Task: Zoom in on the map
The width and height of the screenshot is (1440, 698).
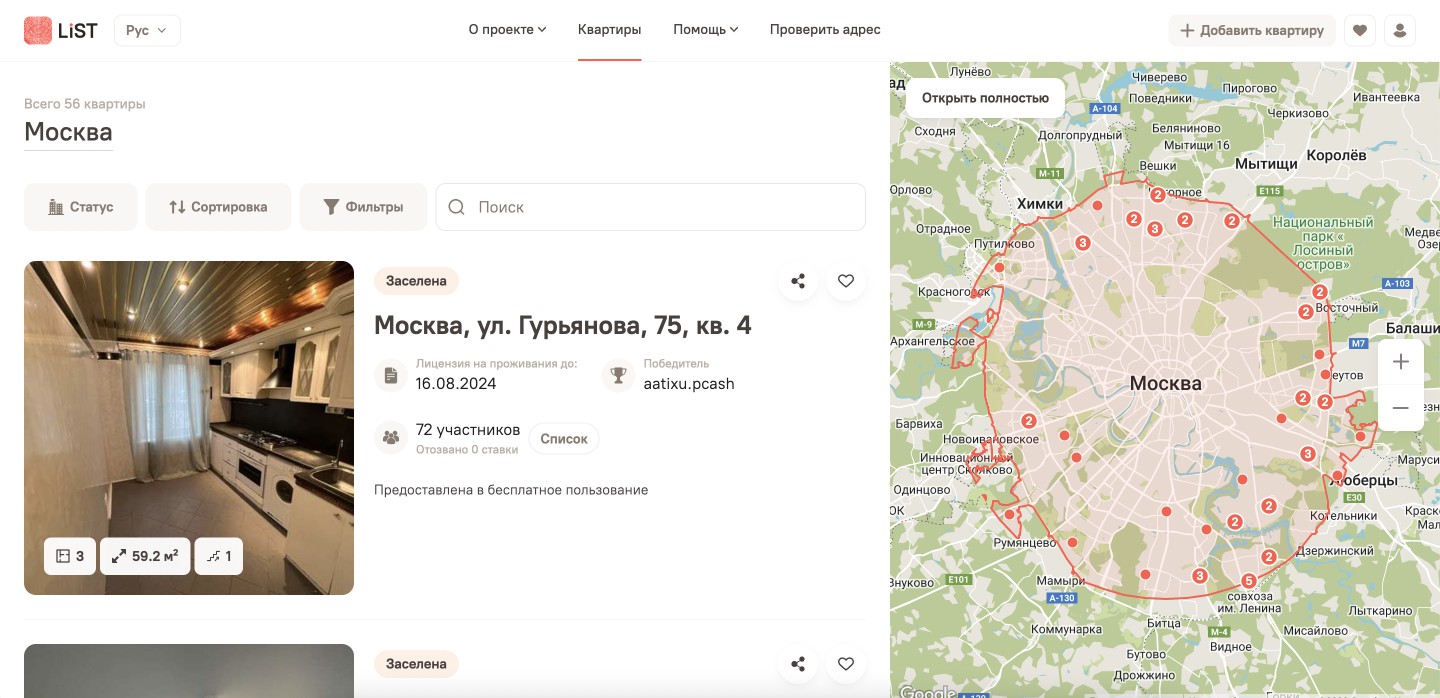Action: point(1401,361)
